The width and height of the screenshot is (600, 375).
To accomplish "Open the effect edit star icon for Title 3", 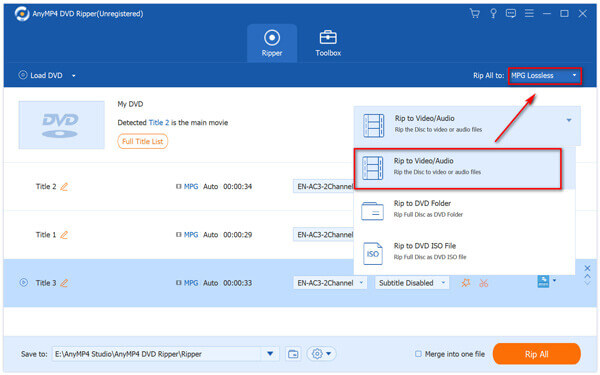I will (x=466, y=283).
